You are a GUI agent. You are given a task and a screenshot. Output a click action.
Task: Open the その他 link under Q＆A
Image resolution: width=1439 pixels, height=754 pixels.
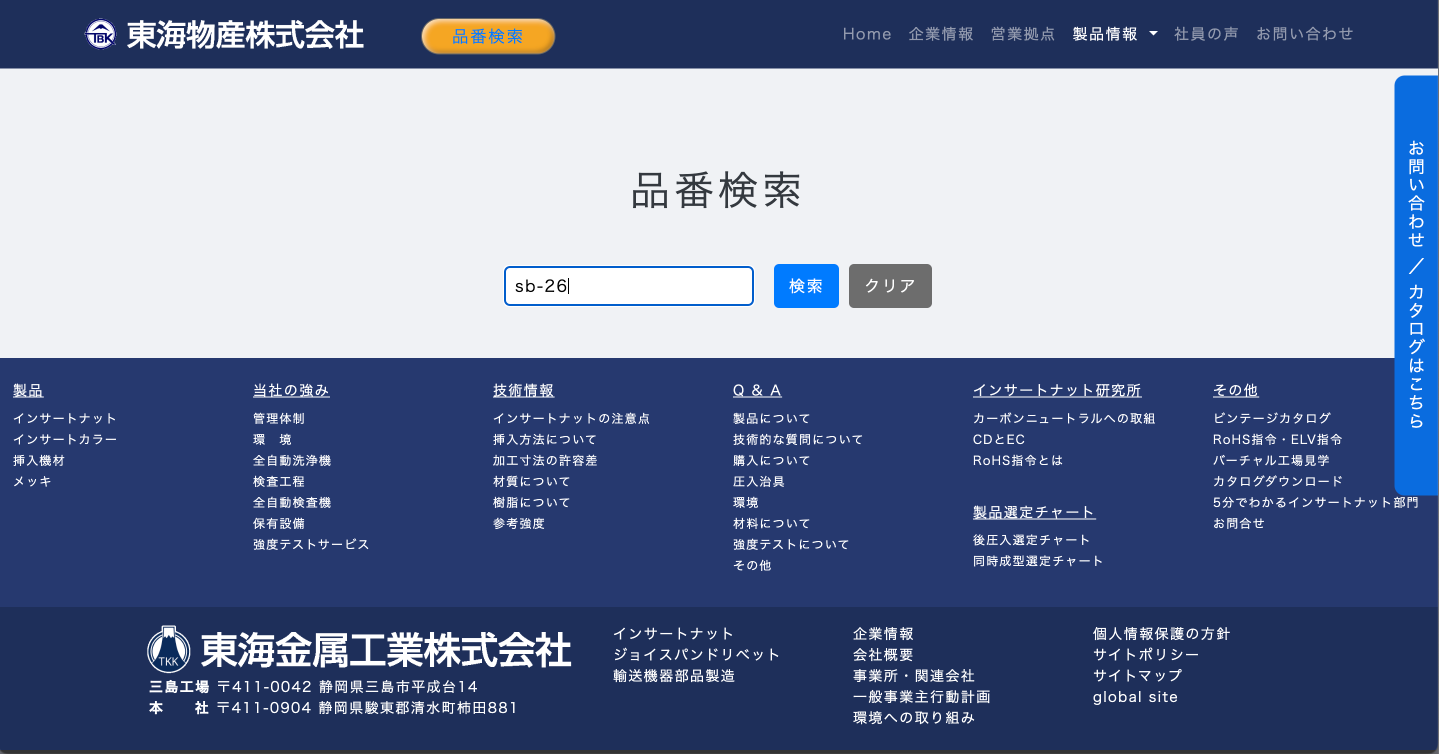pyautogui.click(x=752, y=566)
